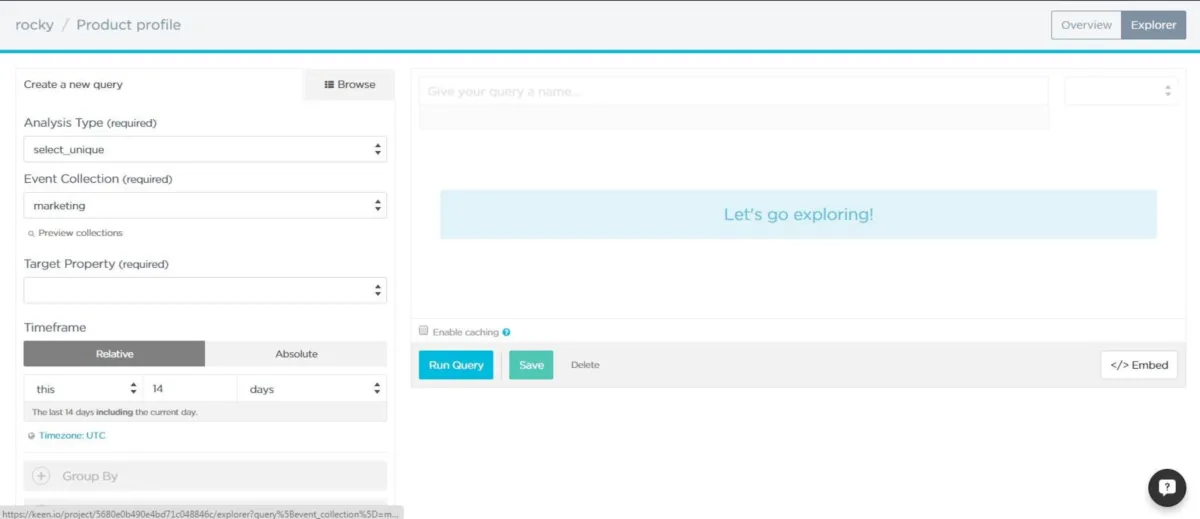Click the globe icon next to Timezone: UTC
This screenshot has width=1200, height=519.
(x=31, y=436)
